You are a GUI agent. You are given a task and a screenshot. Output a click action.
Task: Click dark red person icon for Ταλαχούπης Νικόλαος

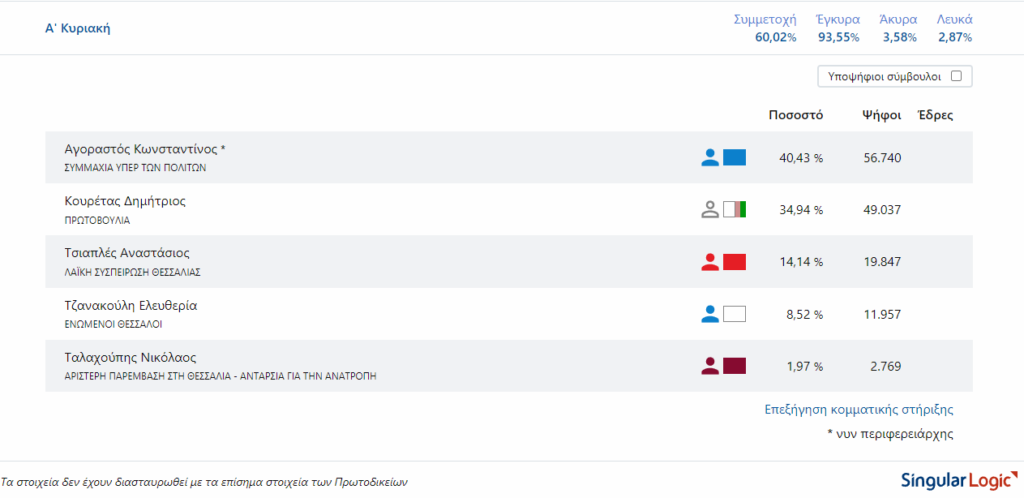click(x=710, y=366)
